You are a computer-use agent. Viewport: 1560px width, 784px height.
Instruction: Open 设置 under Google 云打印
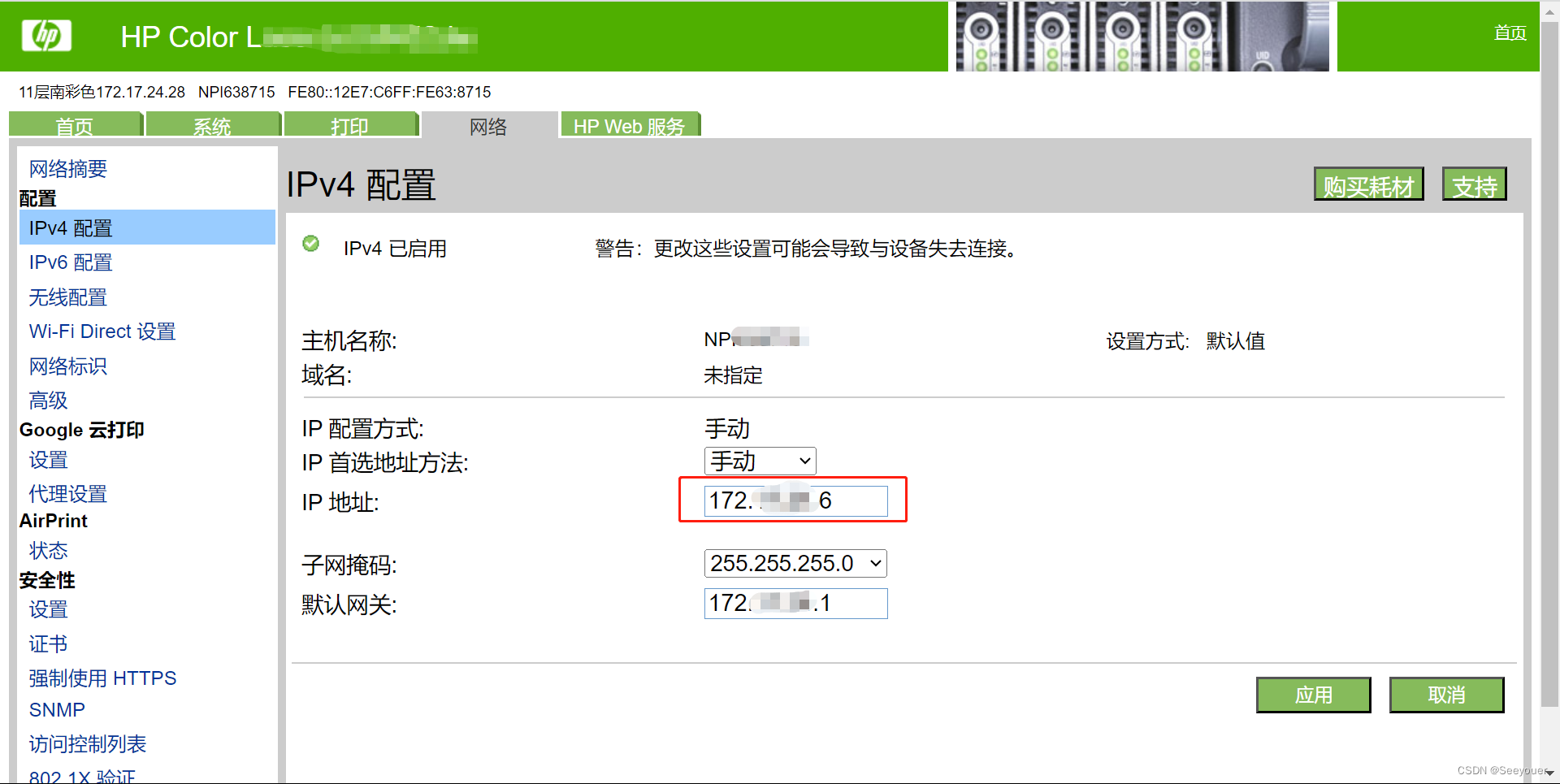[49, 460]
